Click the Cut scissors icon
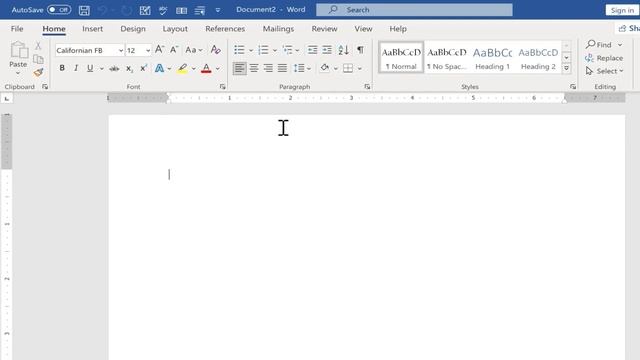Viewport: 640px width, 360px height. coord(38,46)
